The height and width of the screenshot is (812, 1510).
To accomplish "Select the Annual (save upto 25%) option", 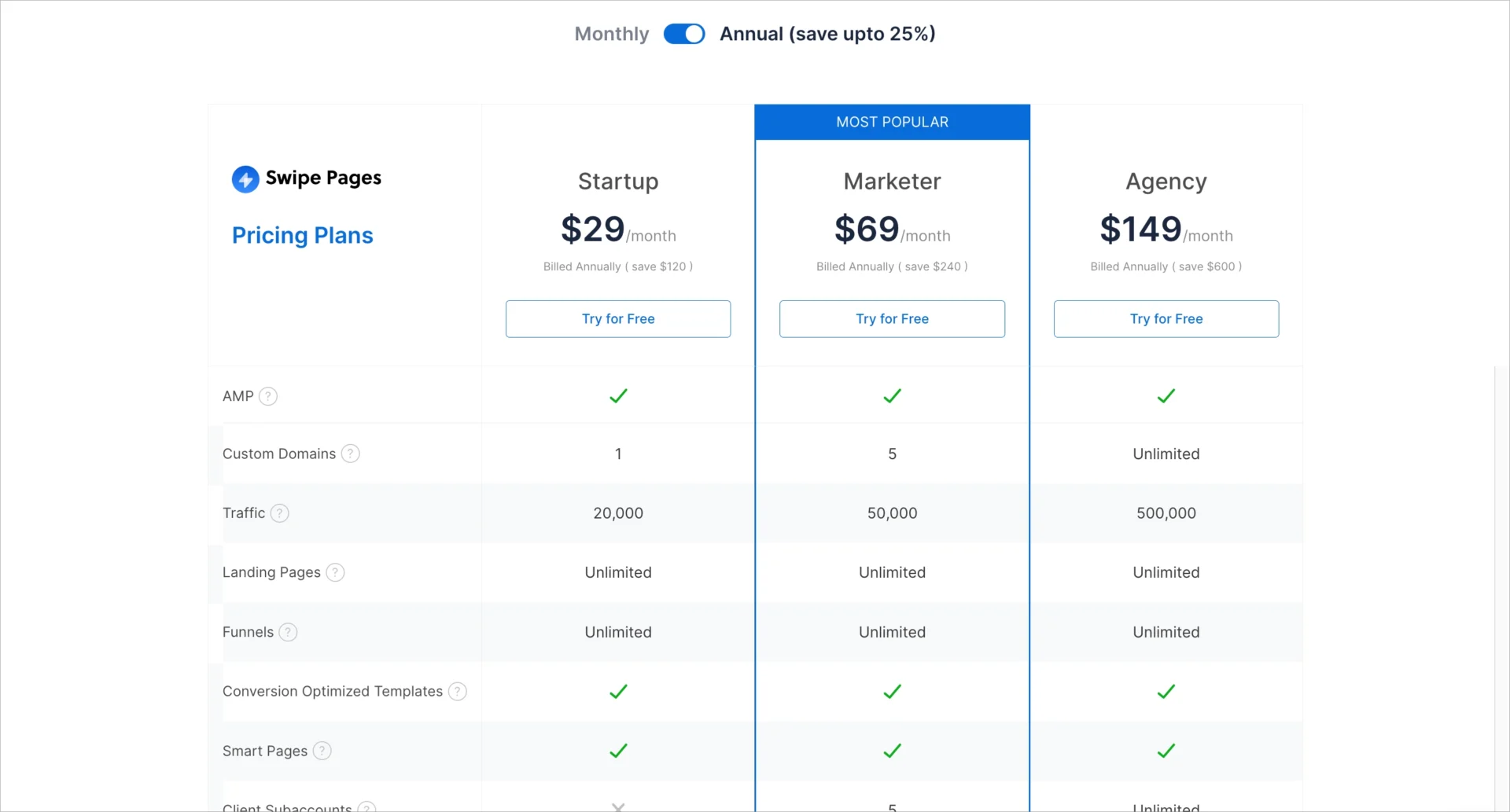I will click(x=827, y=34).
